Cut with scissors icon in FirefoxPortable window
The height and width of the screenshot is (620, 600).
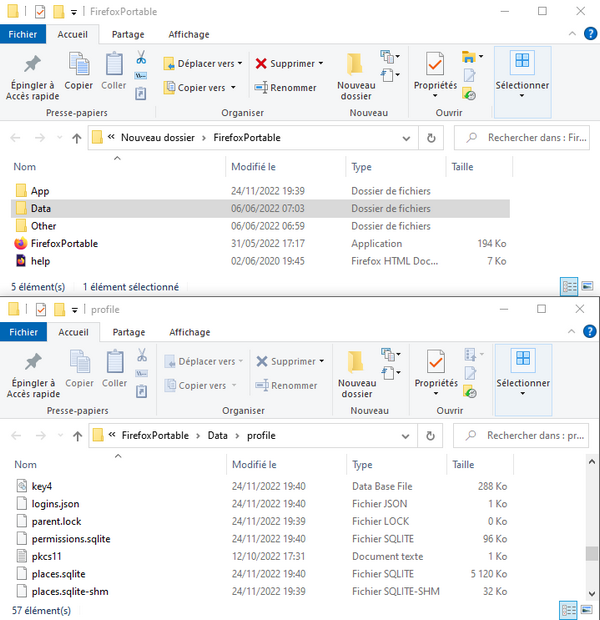pos(141,57)
